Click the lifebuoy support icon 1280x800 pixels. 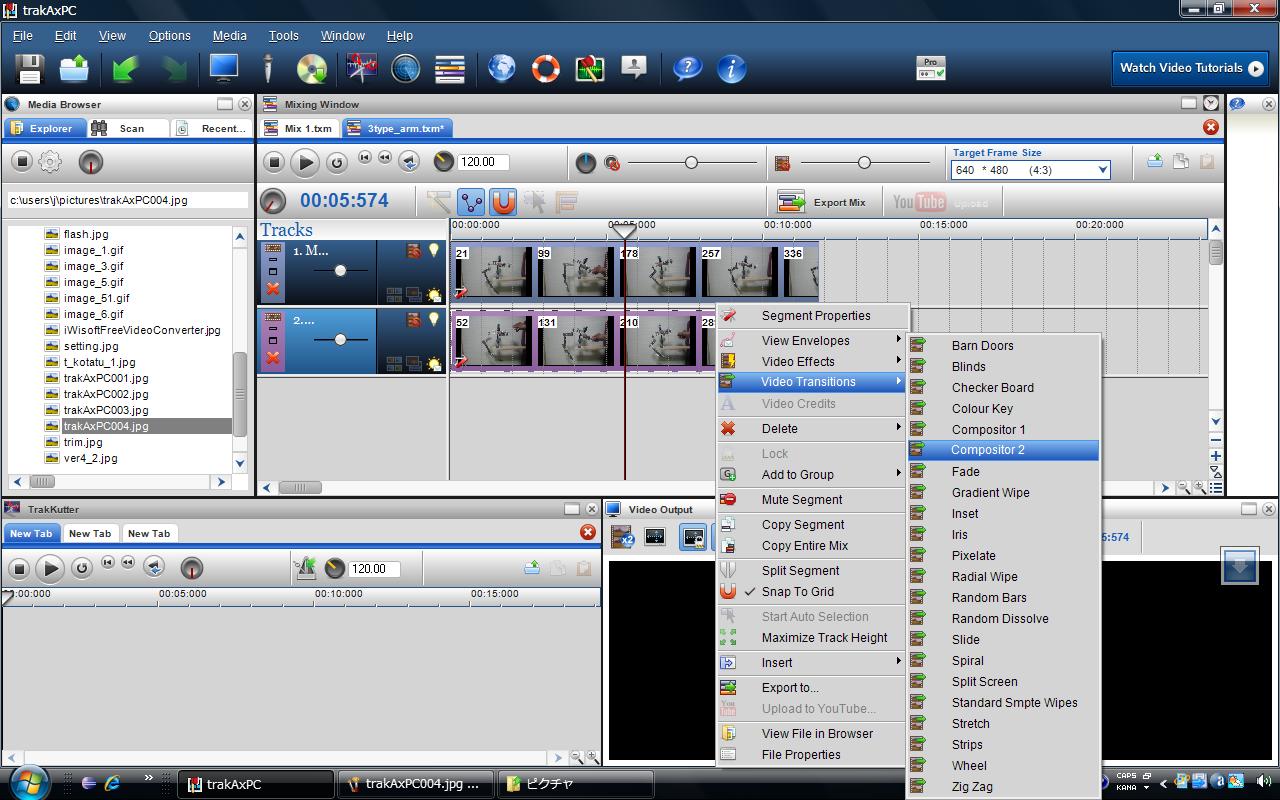pyautogui.click(x=545, y=69)
